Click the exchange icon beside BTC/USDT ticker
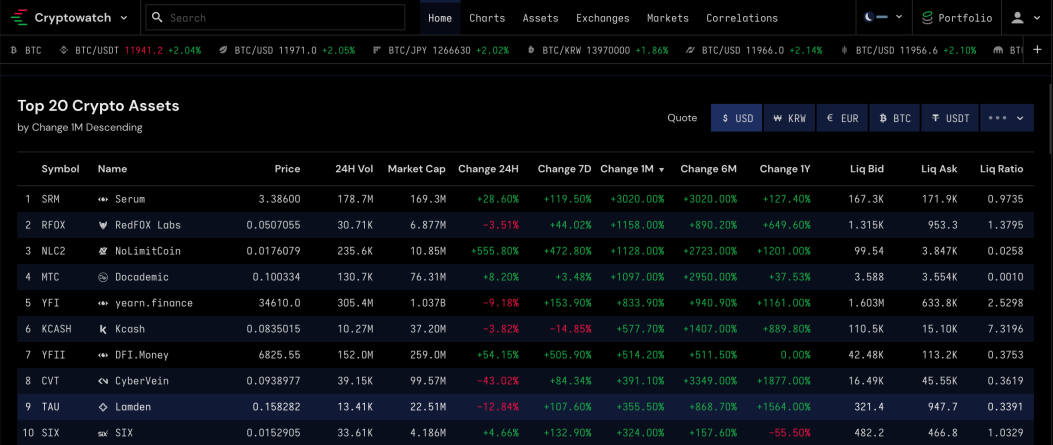Viewport: 1053px width, 445px height. click(64, 50)
